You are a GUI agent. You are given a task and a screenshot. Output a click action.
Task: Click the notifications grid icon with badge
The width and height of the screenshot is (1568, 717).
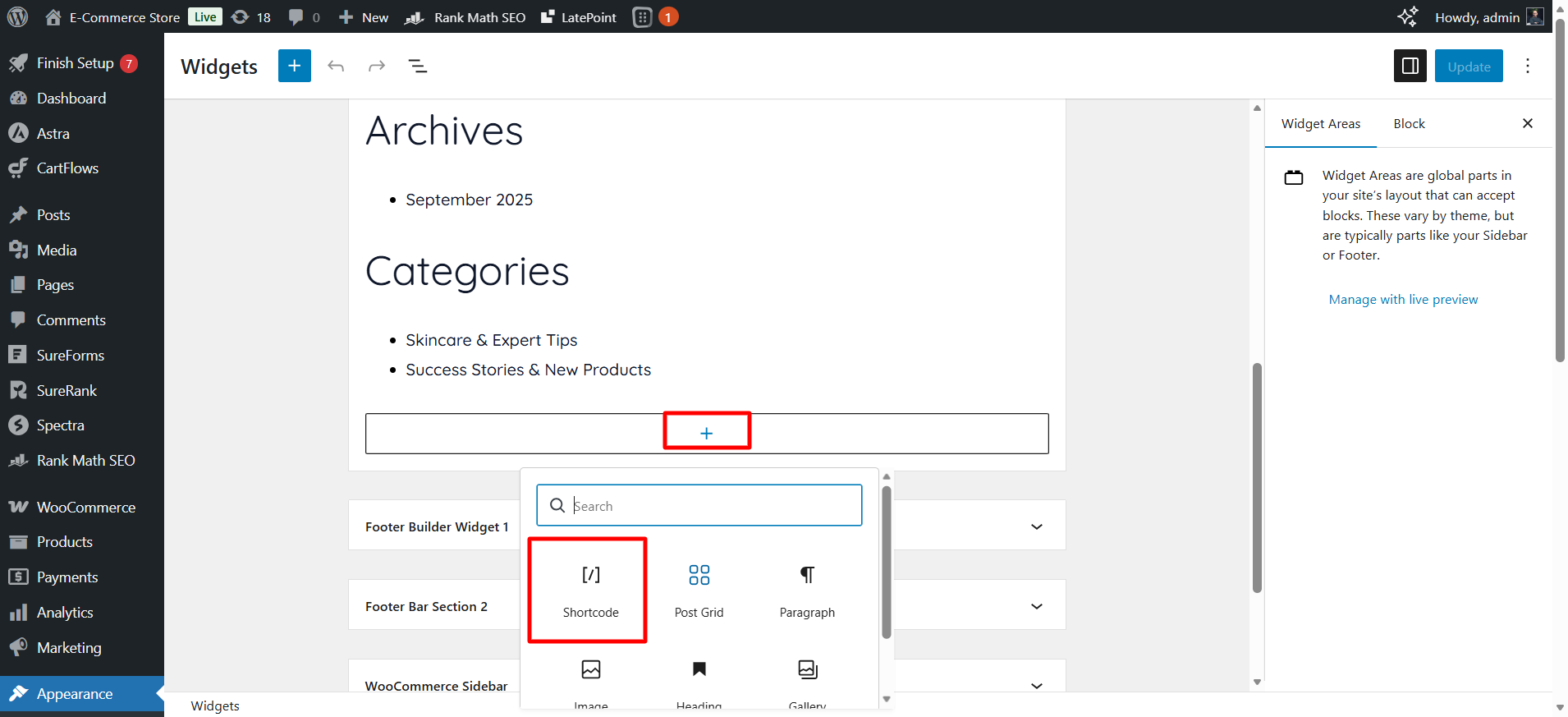click(655, 17)
